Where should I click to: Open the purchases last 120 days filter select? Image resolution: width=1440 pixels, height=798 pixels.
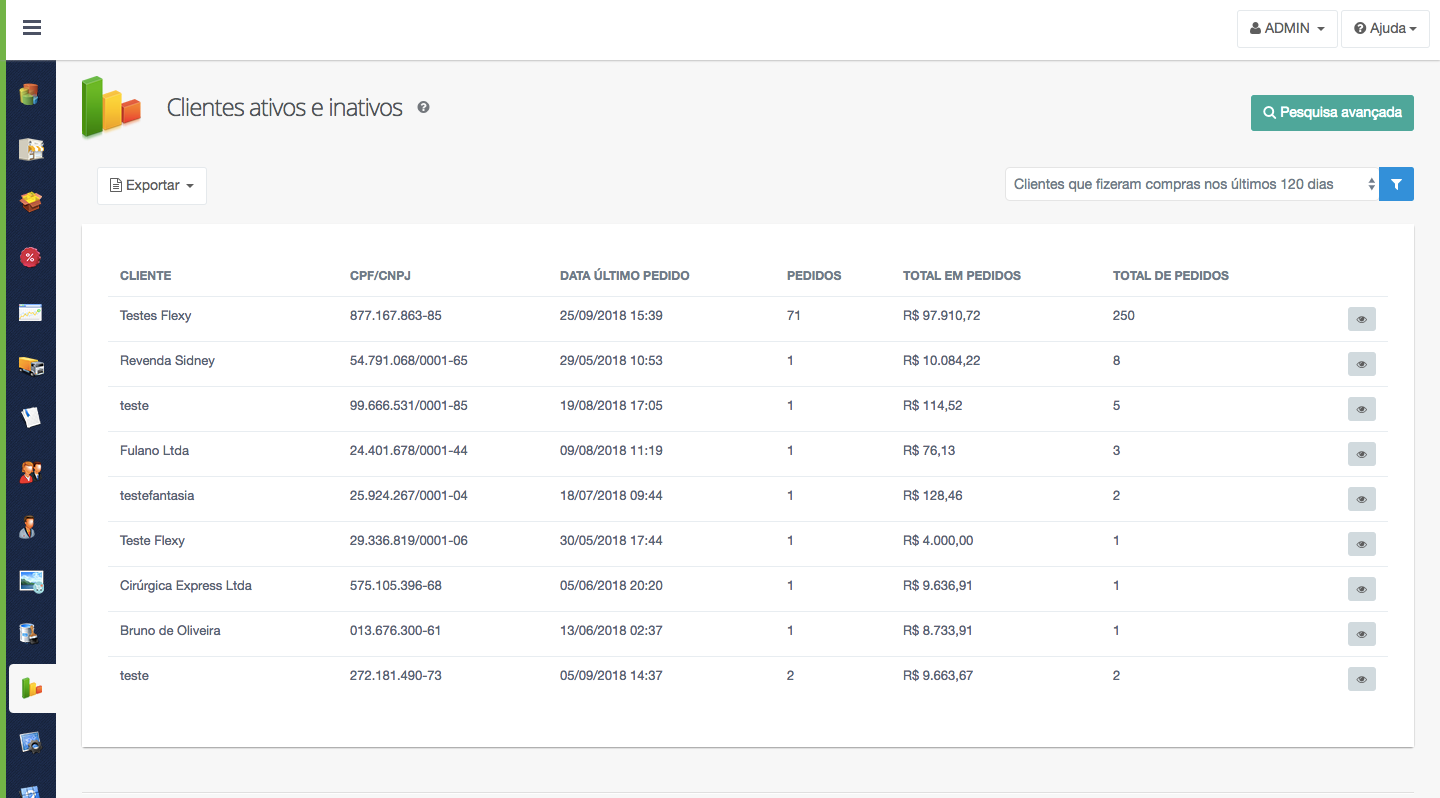pyautogui.click(x=1192, y=184)
